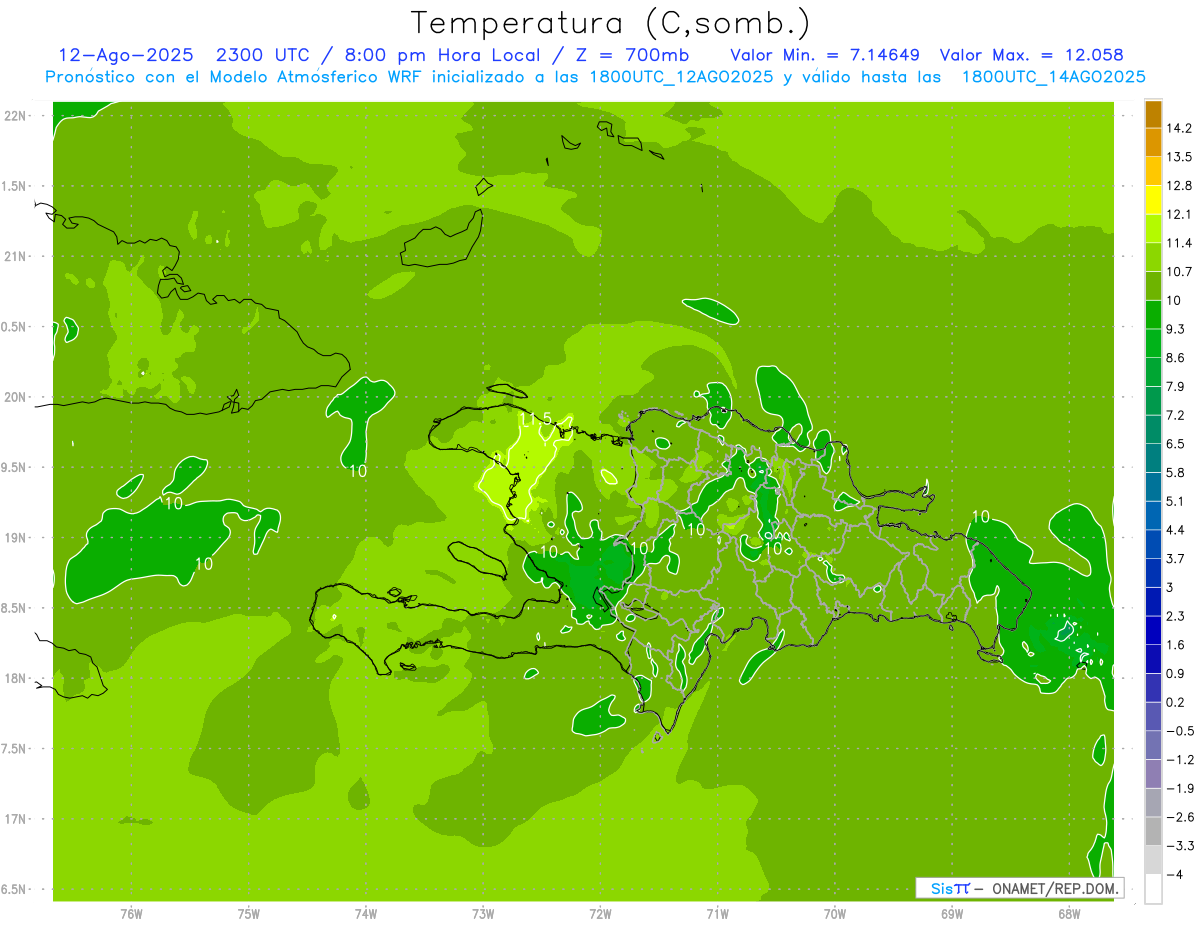Image resolution: width=1200 pixels, height=927 pixels.
Task: Click the "75W" longitude axis label
Action: pos(249,914)
